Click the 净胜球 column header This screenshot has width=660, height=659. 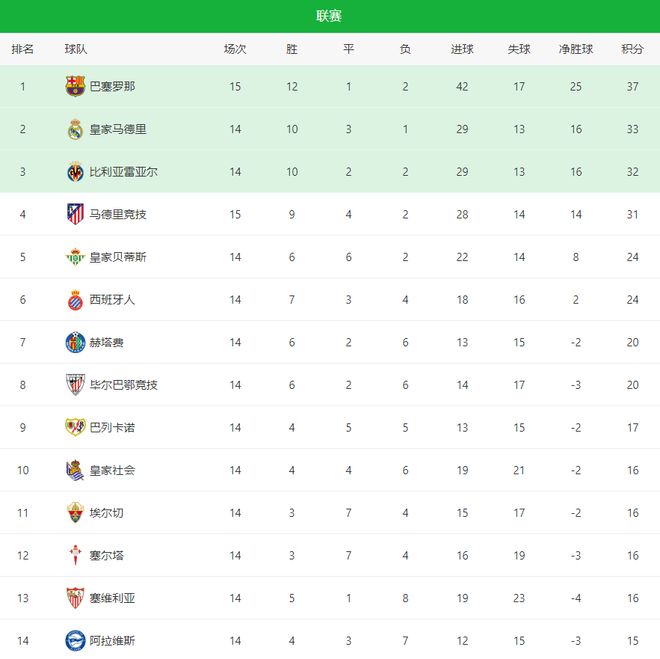(x=576, y=49)
